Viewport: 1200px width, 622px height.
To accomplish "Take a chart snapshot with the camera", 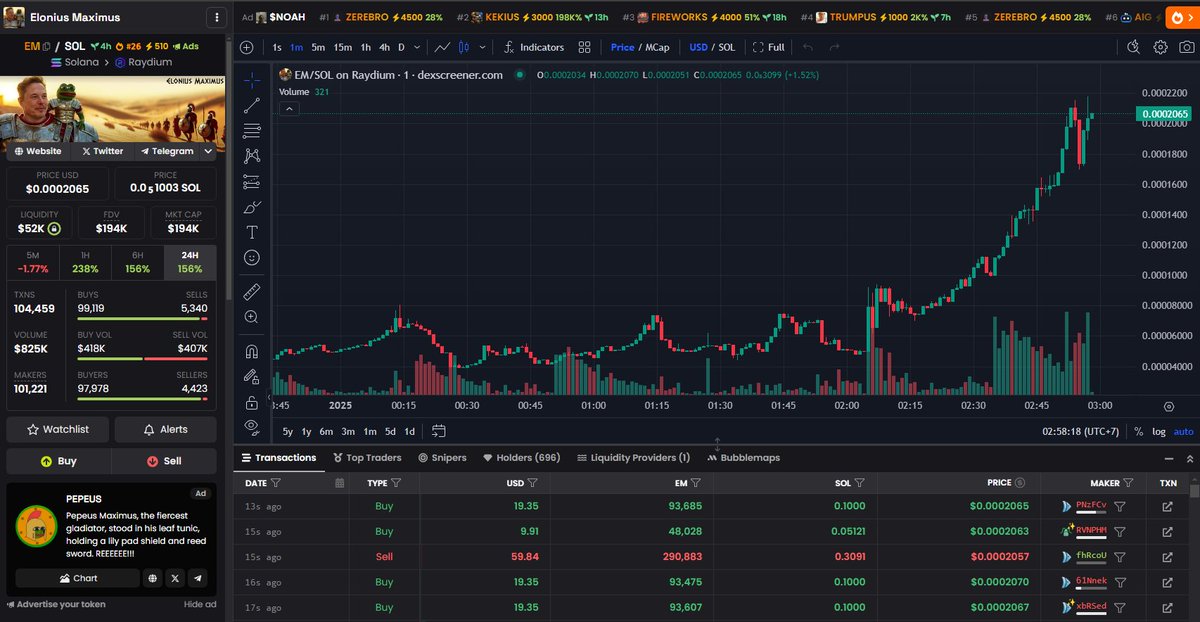I will [x=1186, y=47].
